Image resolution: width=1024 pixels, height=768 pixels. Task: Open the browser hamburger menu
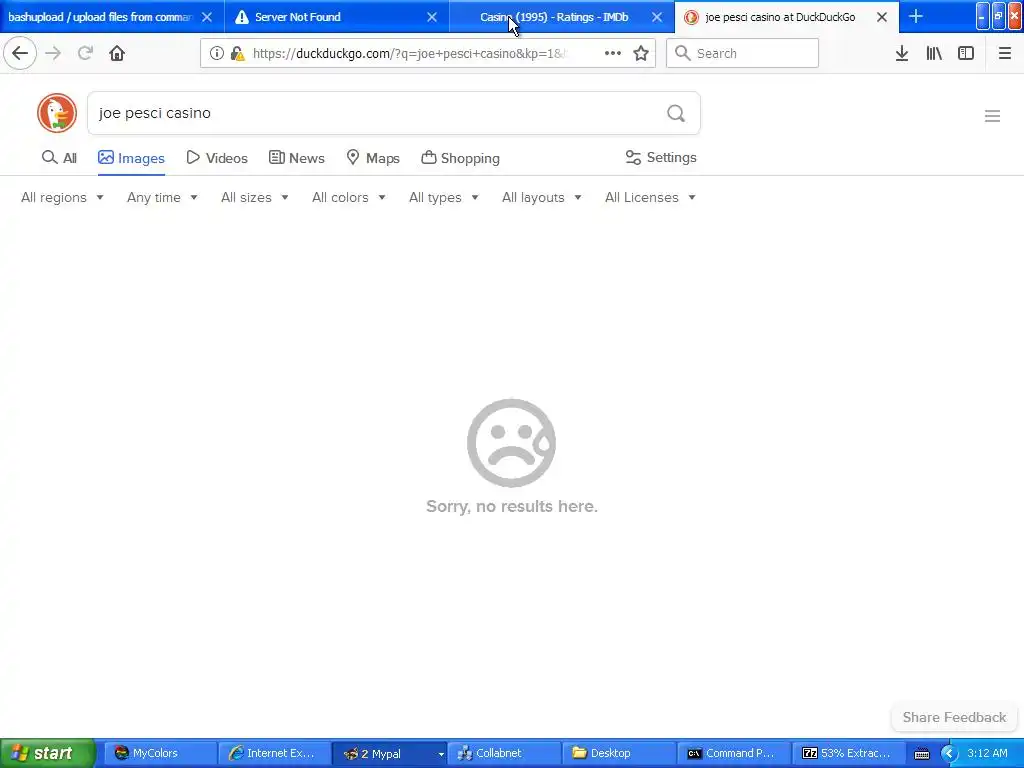(1004, 53)
